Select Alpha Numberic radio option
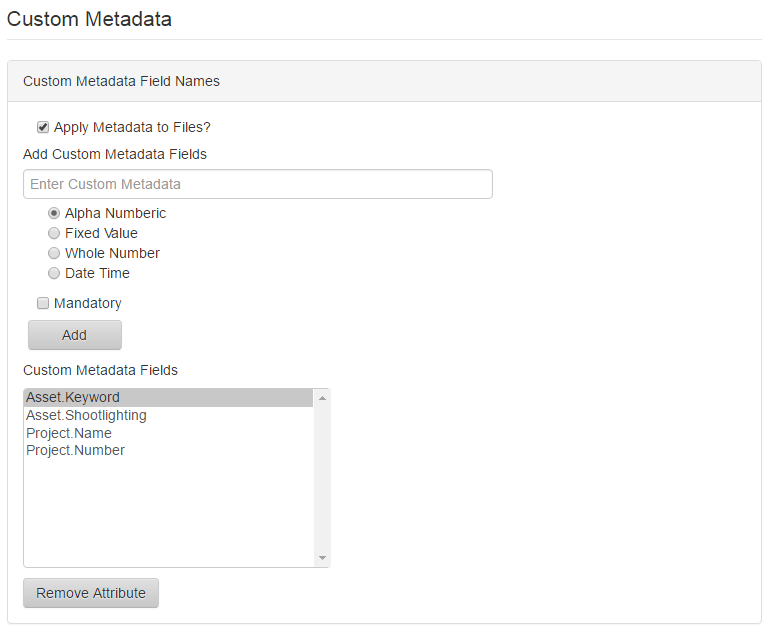The image size is (769, 632). (x=54, y=213)
